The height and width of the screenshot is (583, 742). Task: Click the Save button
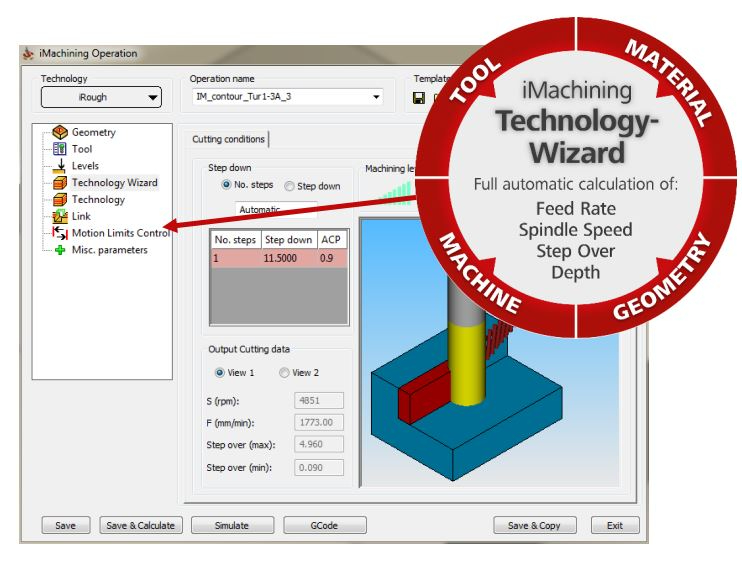[x=66, y=525]
